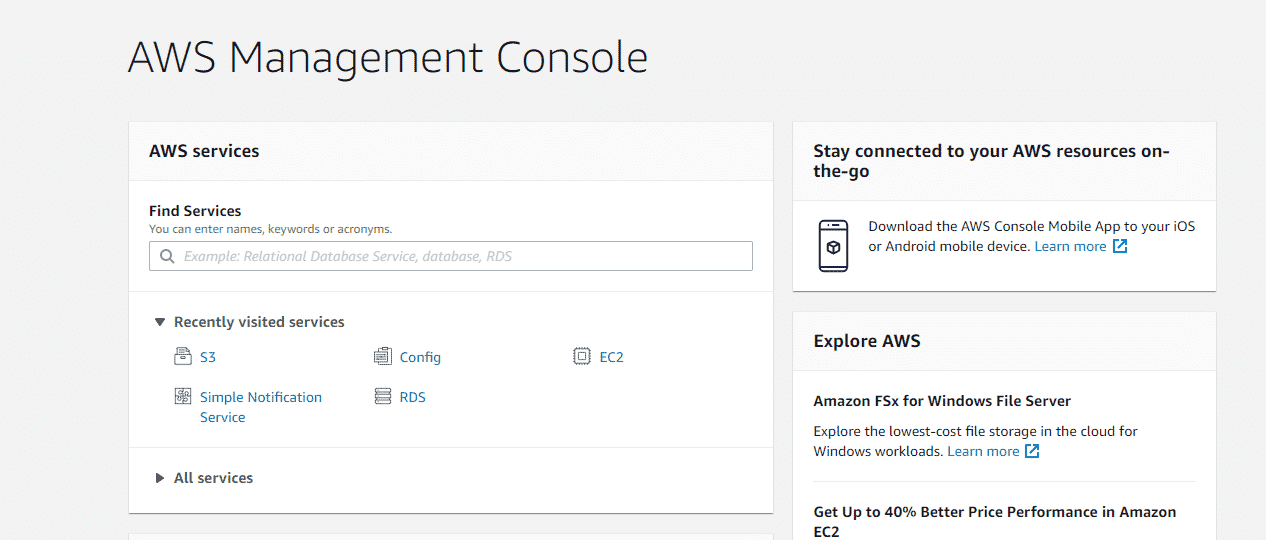The image size is (1266, 540).
Task: Open the EC2 service link
Action: click(612, 357)
